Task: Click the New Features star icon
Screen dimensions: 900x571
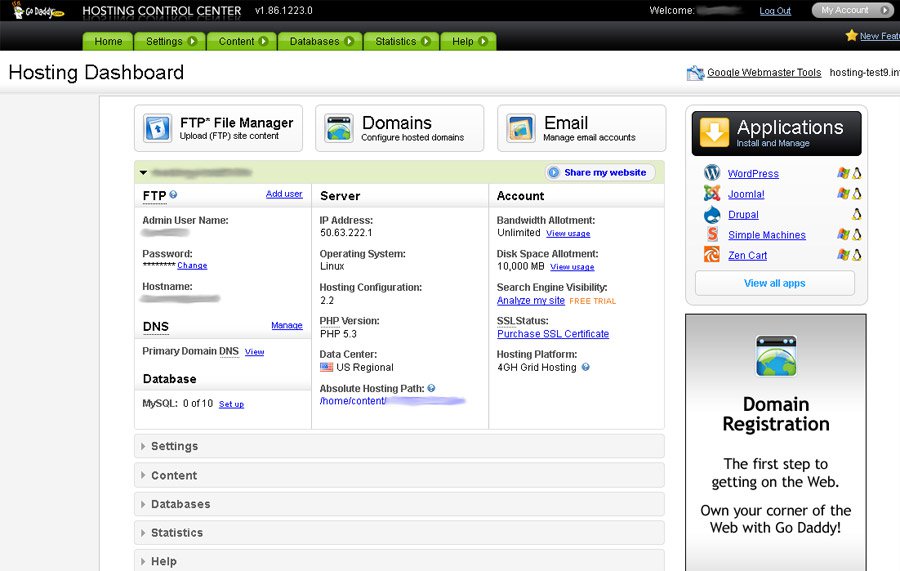Action: tap(851, 36)
